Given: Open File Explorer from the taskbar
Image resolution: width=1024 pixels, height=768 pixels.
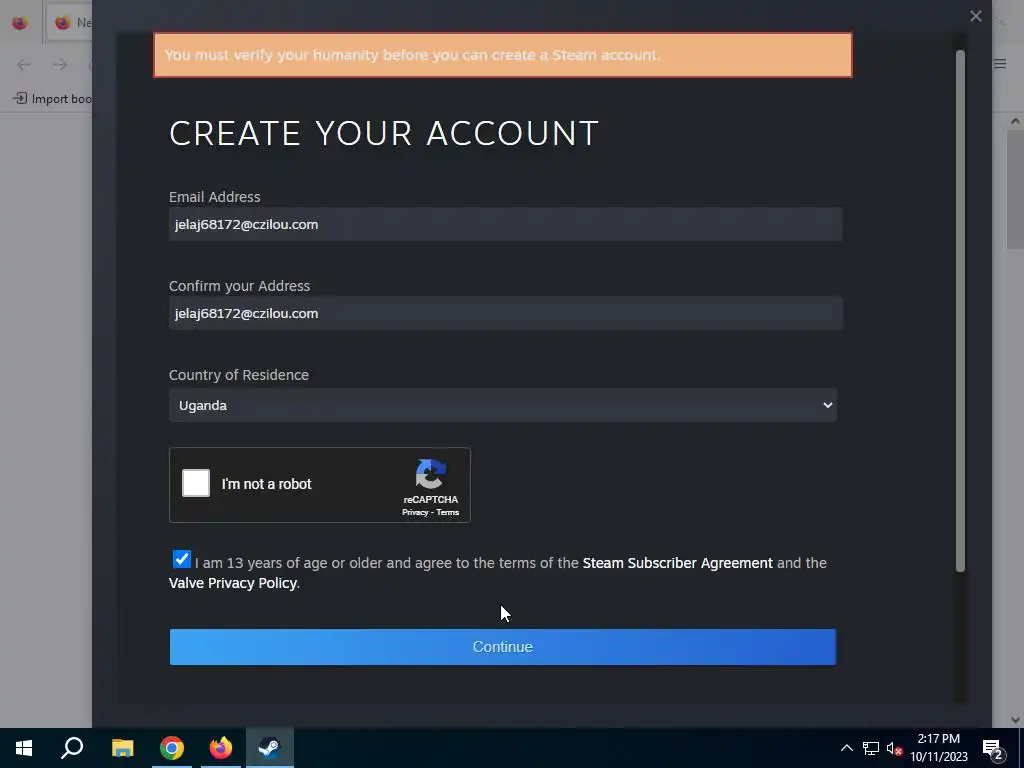Looking at the screenshot, I should (x=122, y=748).
